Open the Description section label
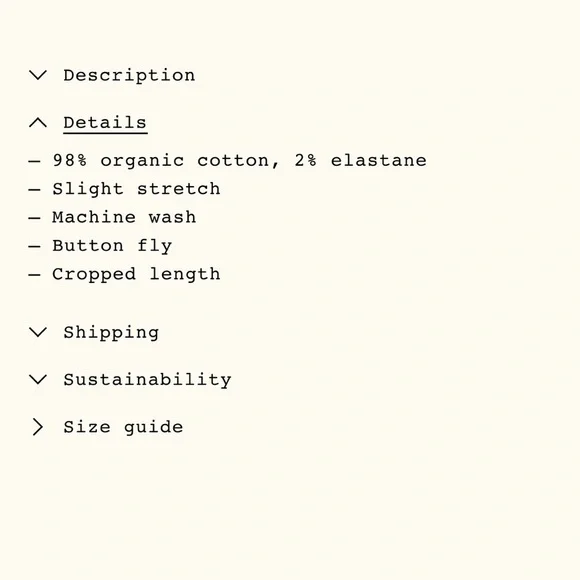Viewport: 580px width, 580px height. [129, 76]
